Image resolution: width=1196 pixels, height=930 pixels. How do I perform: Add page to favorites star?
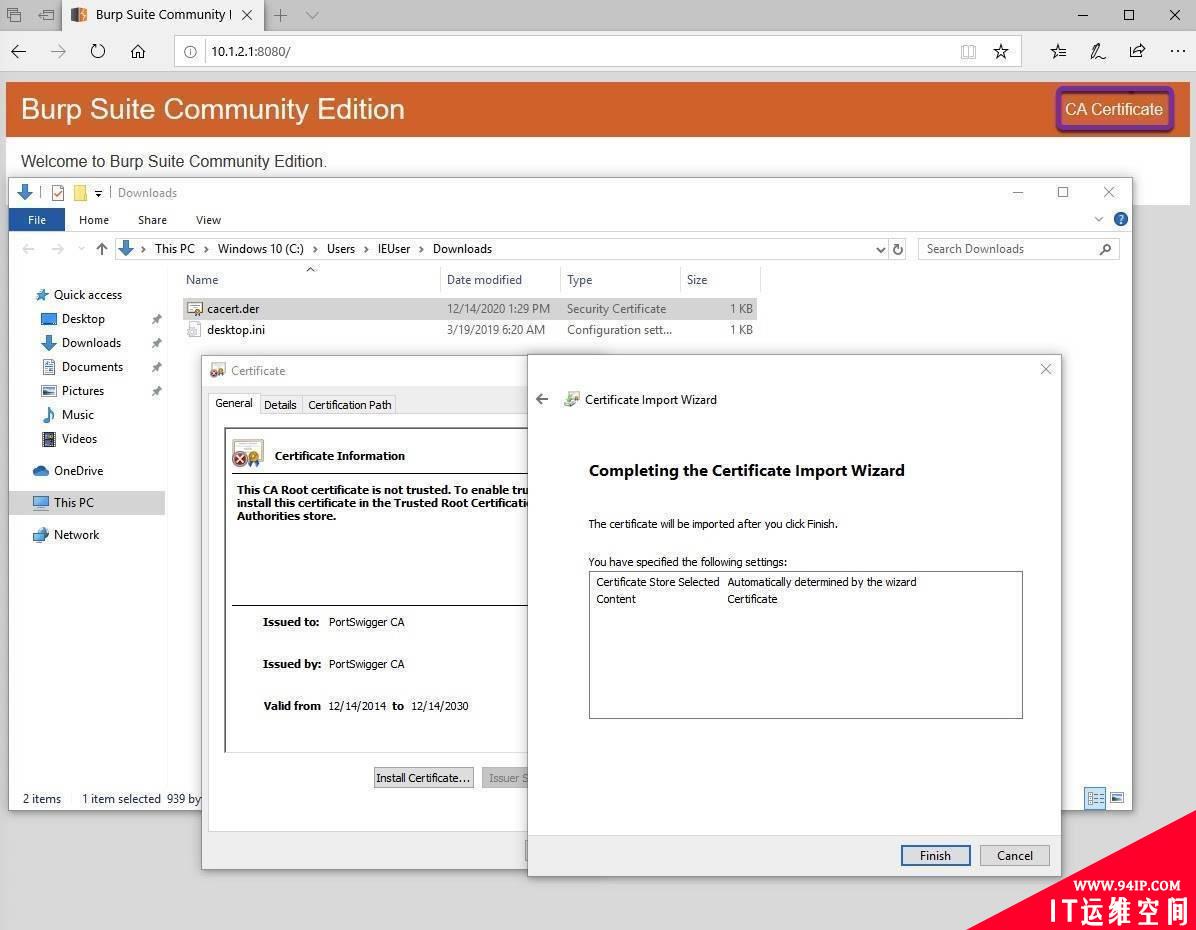[1001, 51]
